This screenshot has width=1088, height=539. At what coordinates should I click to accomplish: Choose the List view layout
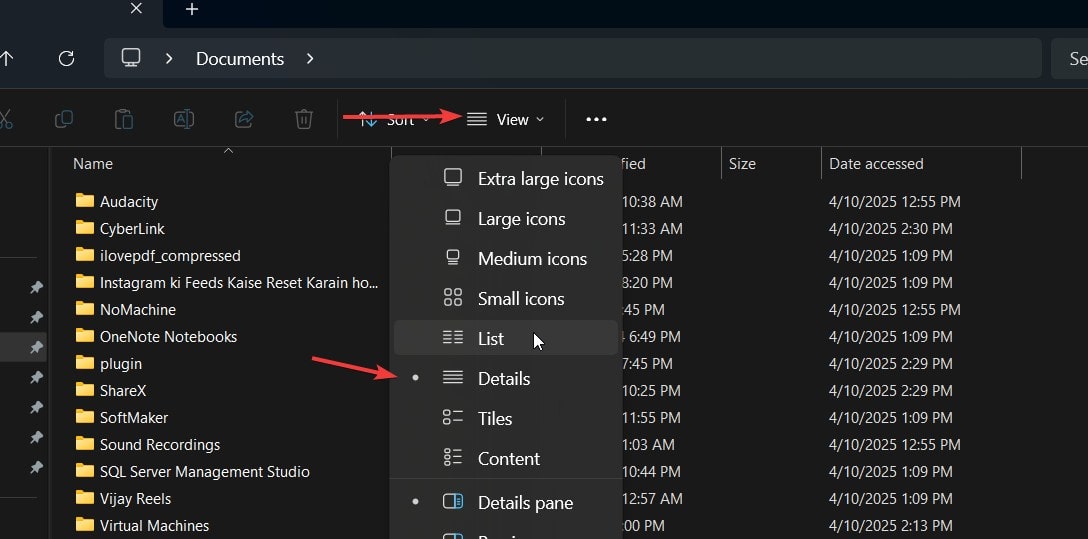[491, 339]
